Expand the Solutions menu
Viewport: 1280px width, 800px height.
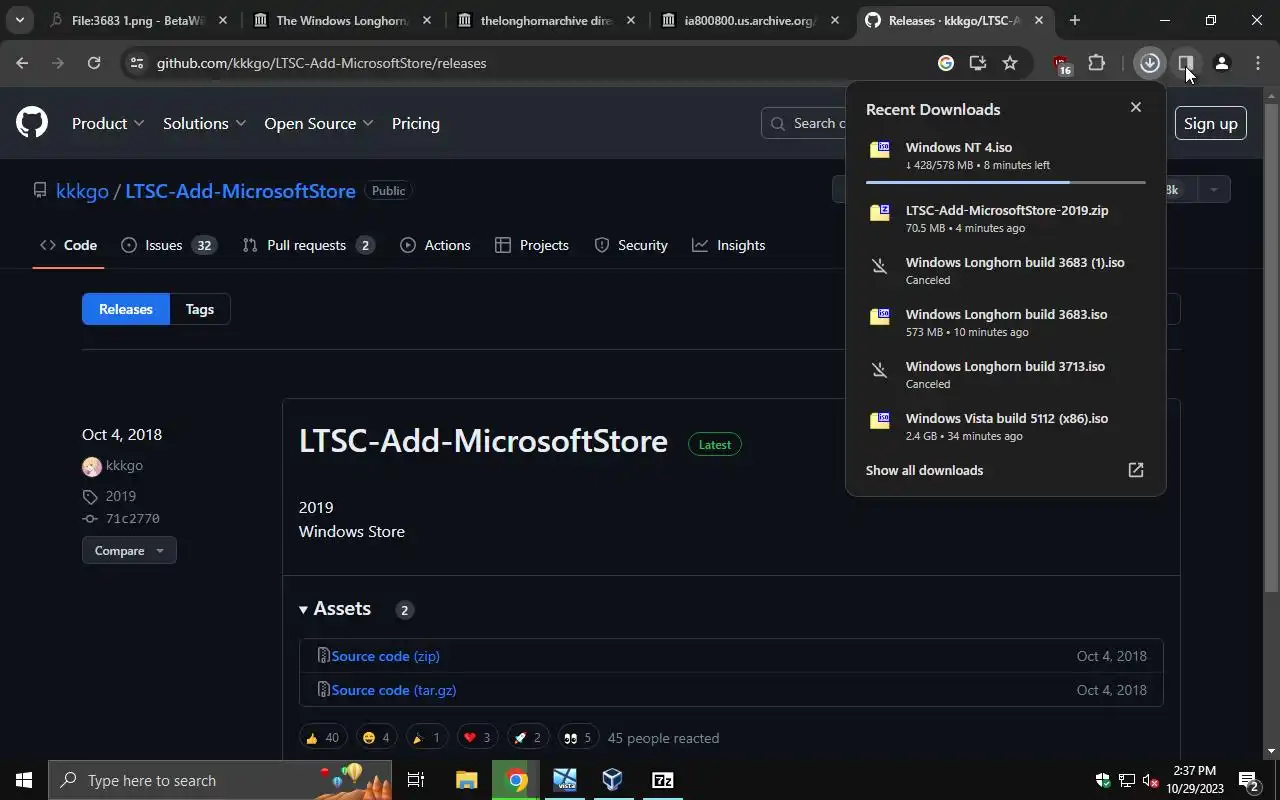pos(204,123)
